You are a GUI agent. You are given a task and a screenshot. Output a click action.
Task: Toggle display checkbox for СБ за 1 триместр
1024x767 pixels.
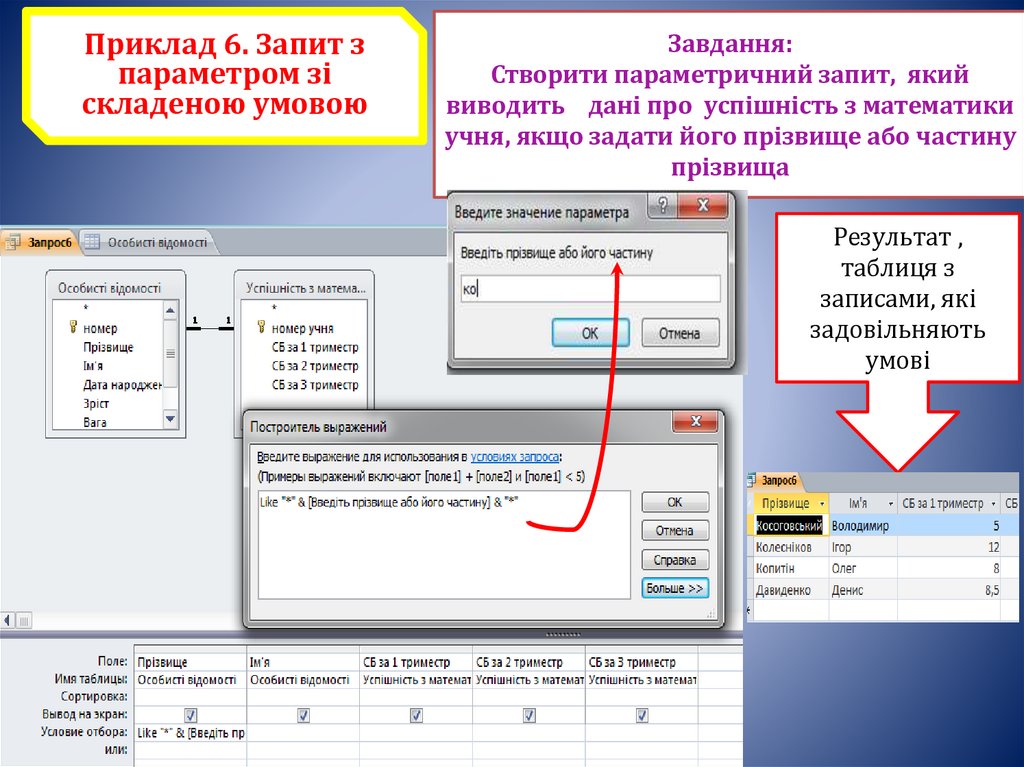pyautogui.click(x=416, y=715)
